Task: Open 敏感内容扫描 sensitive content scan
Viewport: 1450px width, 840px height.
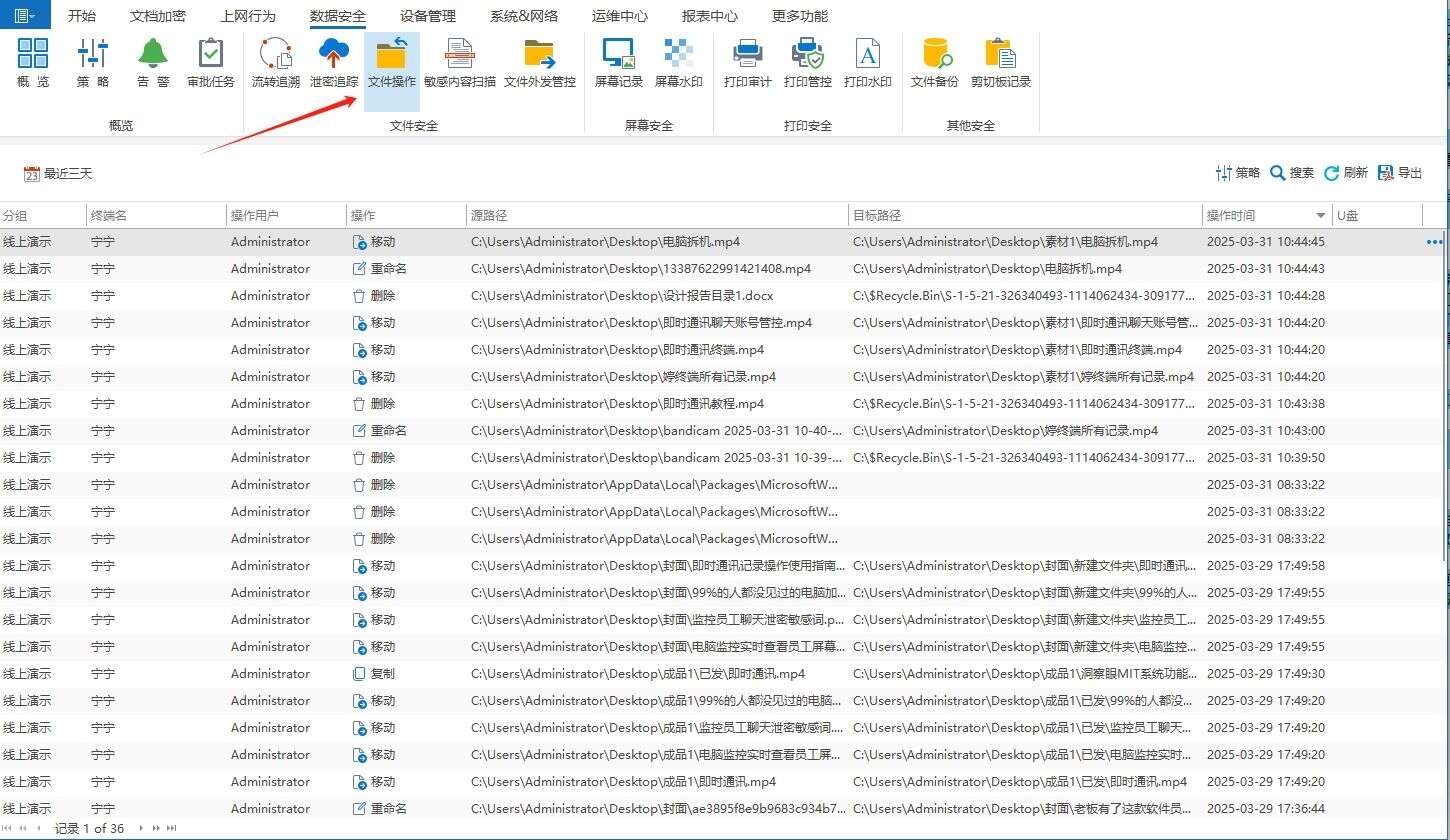Action: (458, 60)
